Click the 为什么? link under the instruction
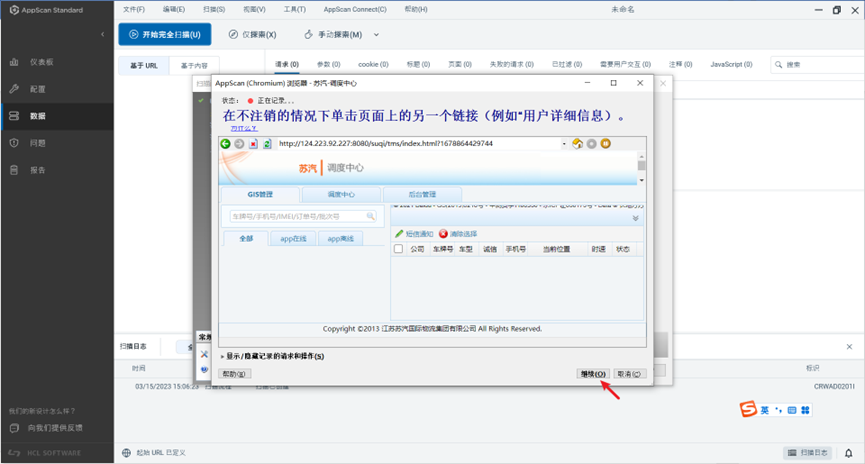This screenshot has height=464, width=865. (x=244, y=128)
